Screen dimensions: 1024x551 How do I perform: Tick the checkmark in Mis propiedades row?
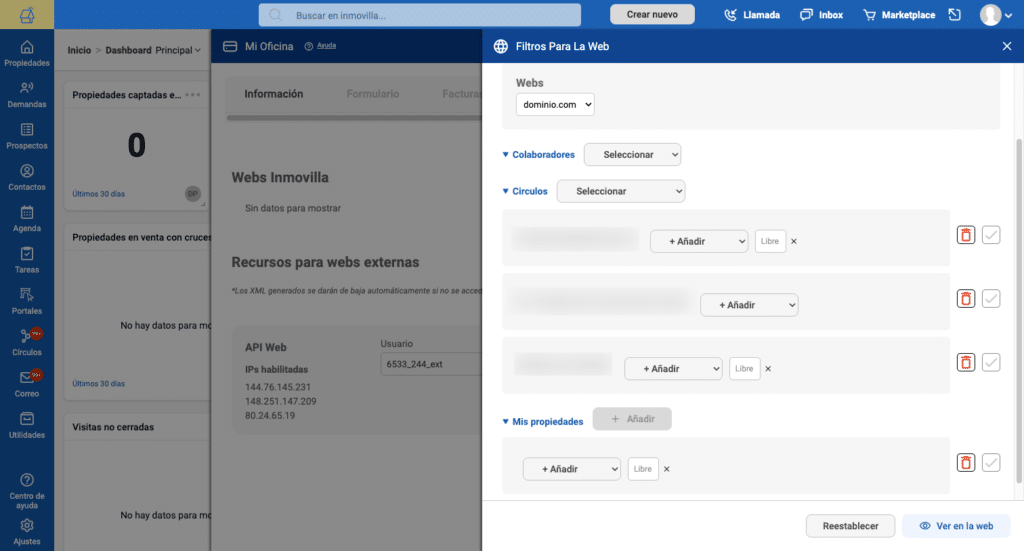point(991,462)
